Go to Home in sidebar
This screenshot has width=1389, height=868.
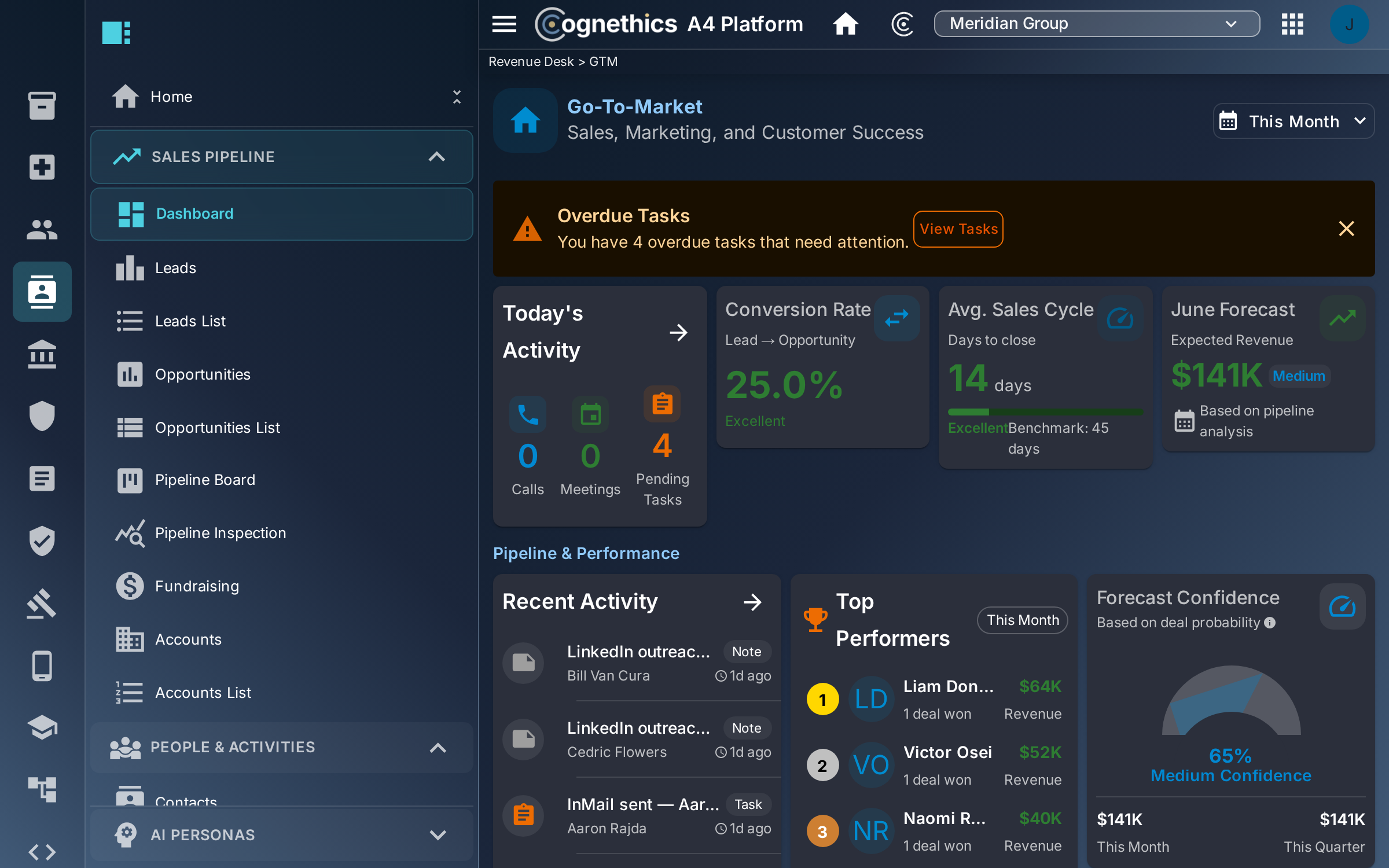(x=282, y=97)
